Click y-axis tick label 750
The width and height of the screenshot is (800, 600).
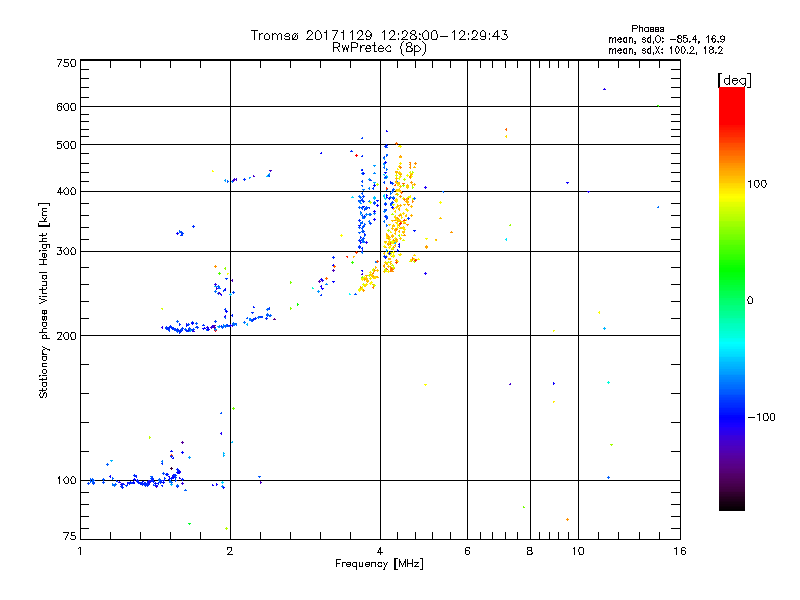(66, 63)
